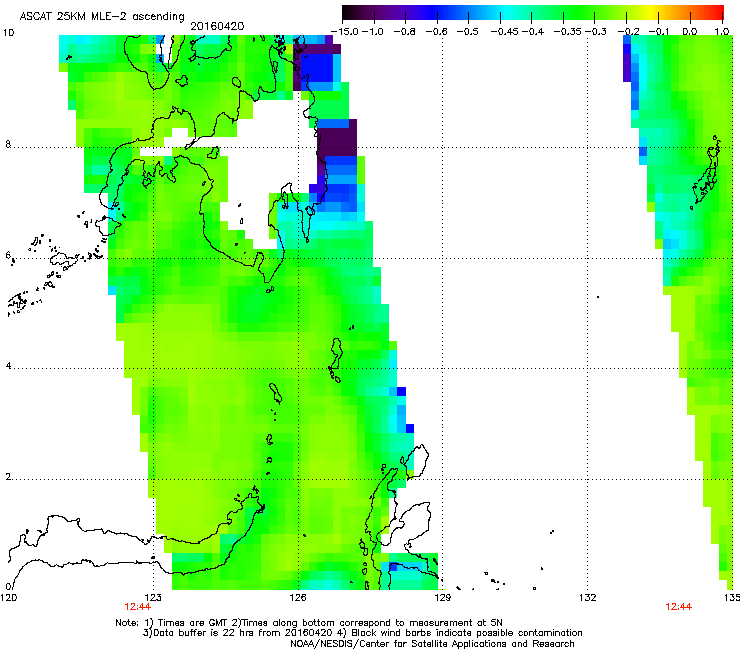Click note text 'Data buffer is 22 hrs'
Viewport: 740px width, 650px height.
point(199,633)
